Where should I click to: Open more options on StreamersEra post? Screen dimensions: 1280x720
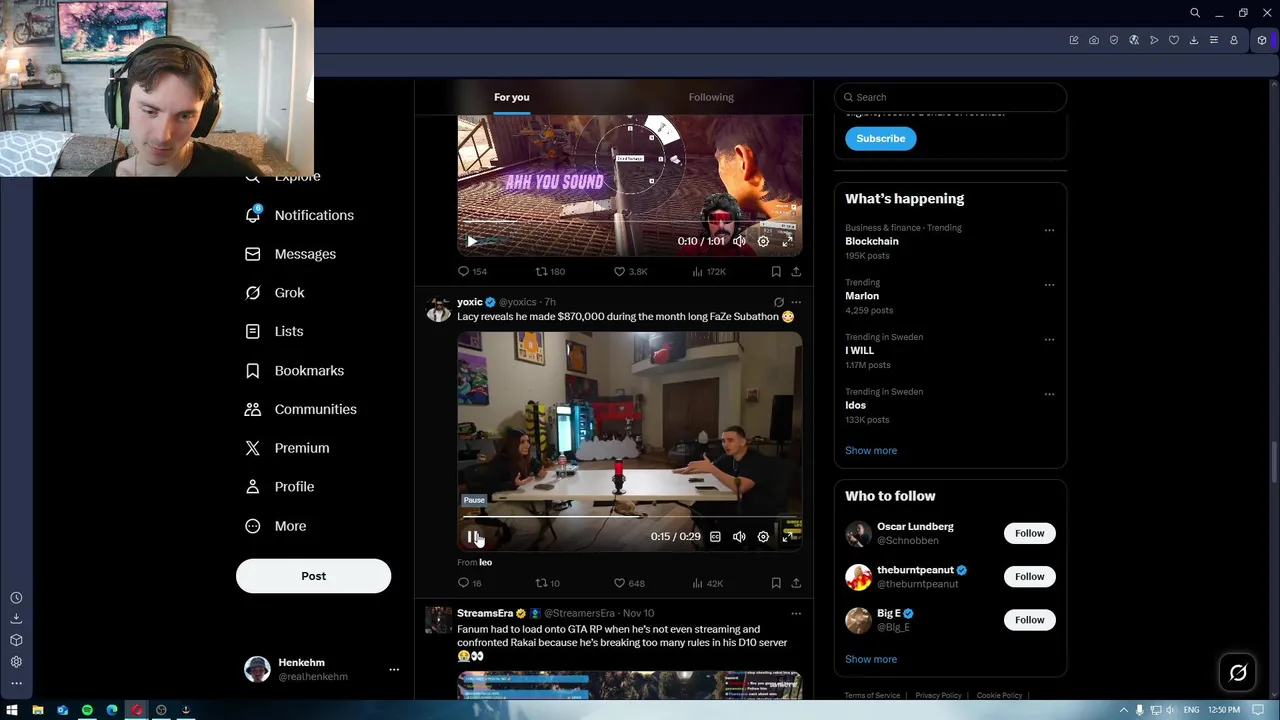[796, 613]
